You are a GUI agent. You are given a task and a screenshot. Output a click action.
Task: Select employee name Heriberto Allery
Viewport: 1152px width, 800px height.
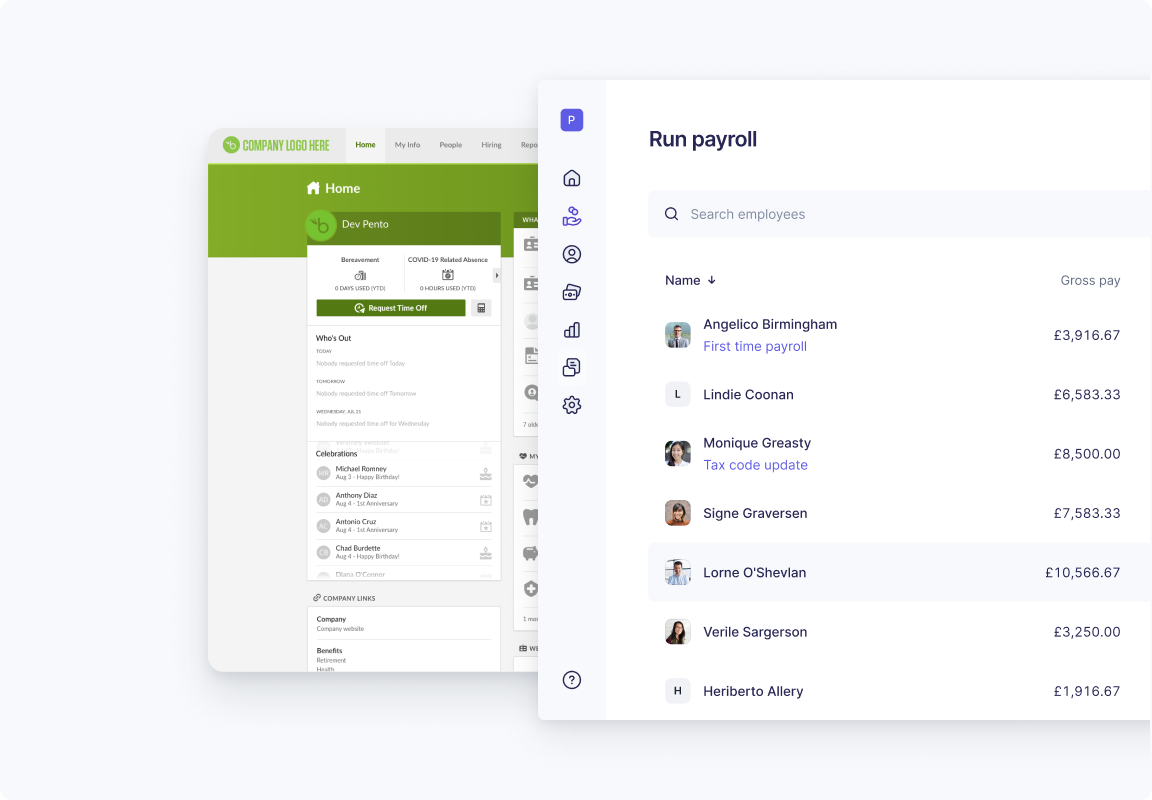(752, 692)
